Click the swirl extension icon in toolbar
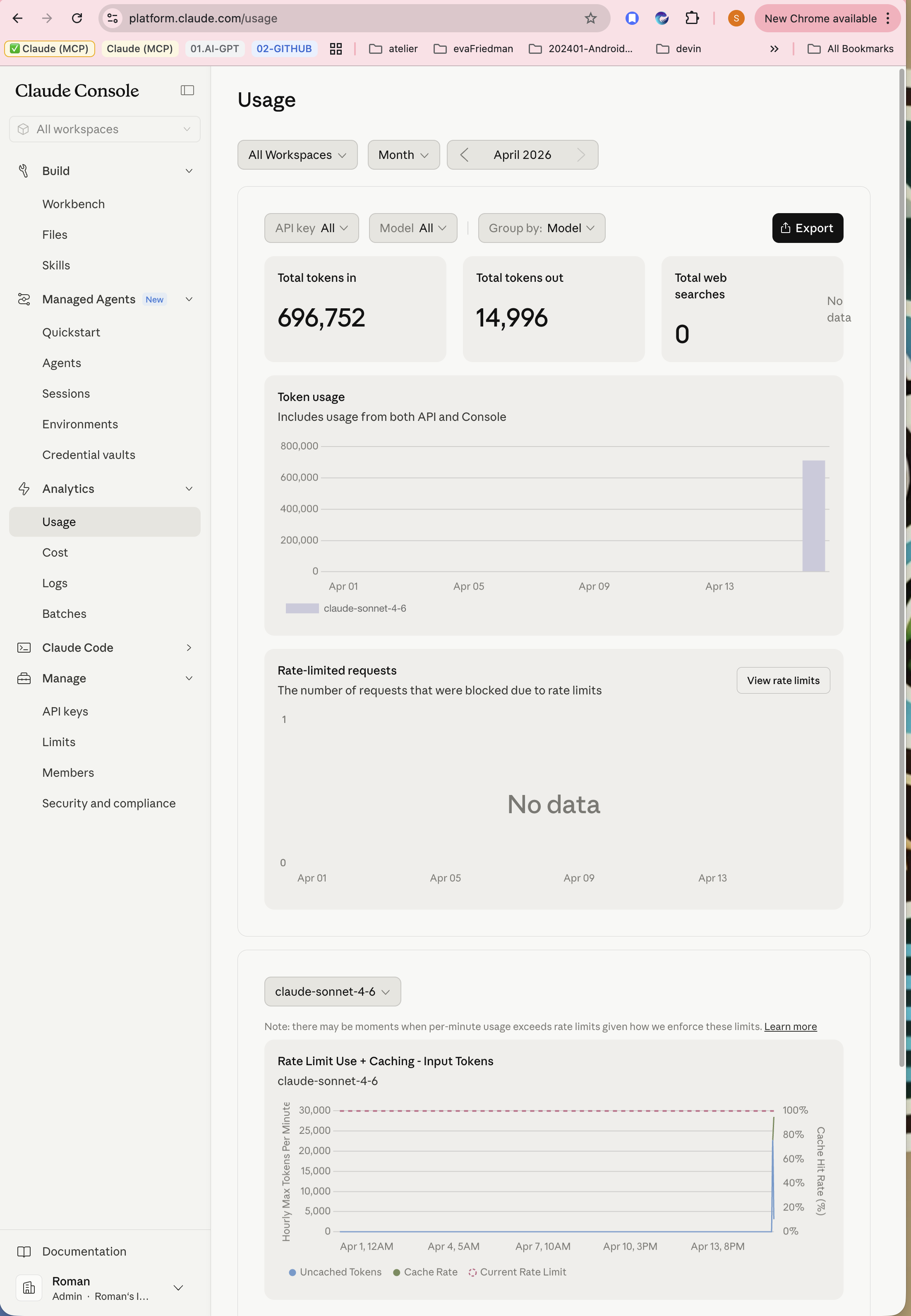 click(662, 18)
